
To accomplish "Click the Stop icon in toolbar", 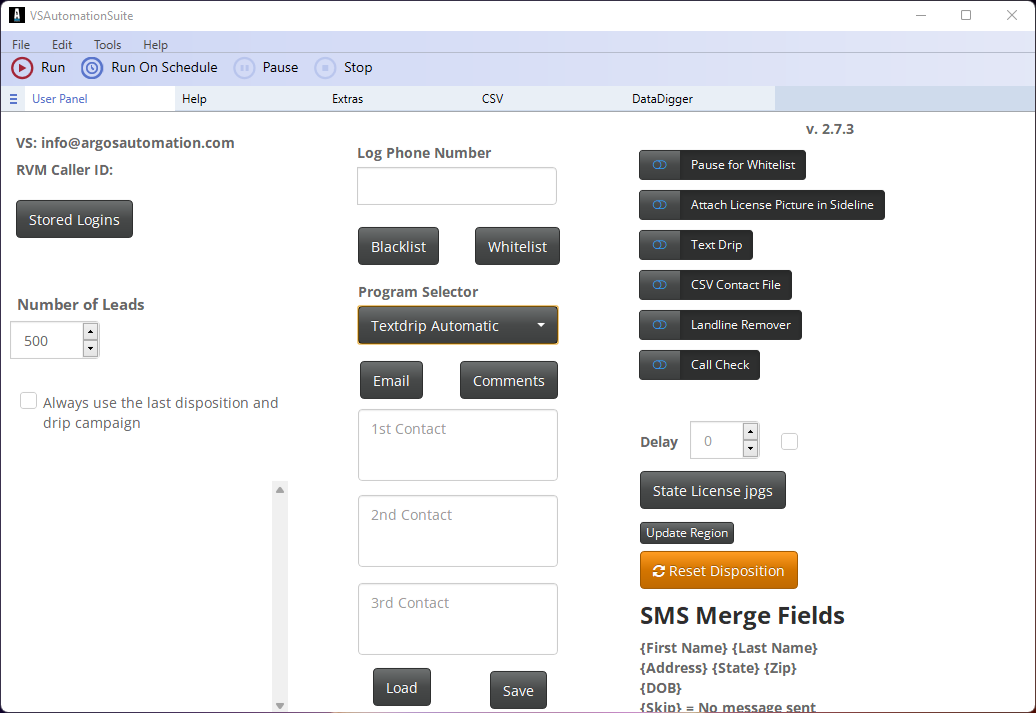I will click(x=325, y=68).
